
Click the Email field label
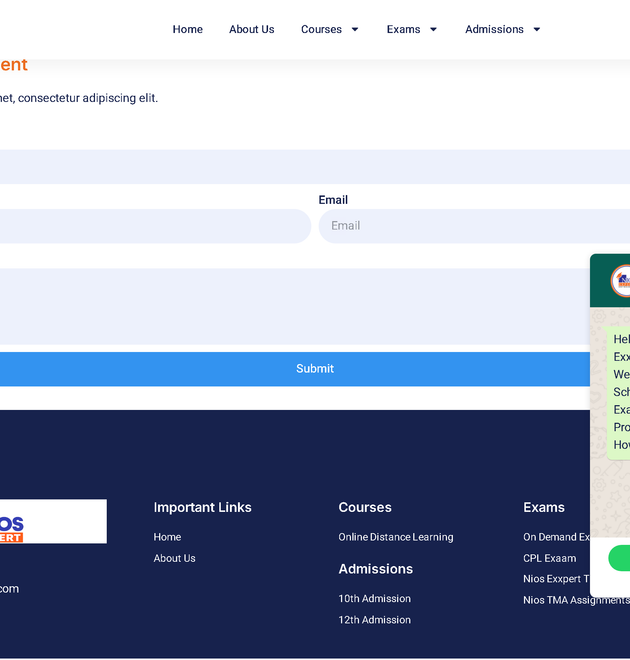point(333,200)
